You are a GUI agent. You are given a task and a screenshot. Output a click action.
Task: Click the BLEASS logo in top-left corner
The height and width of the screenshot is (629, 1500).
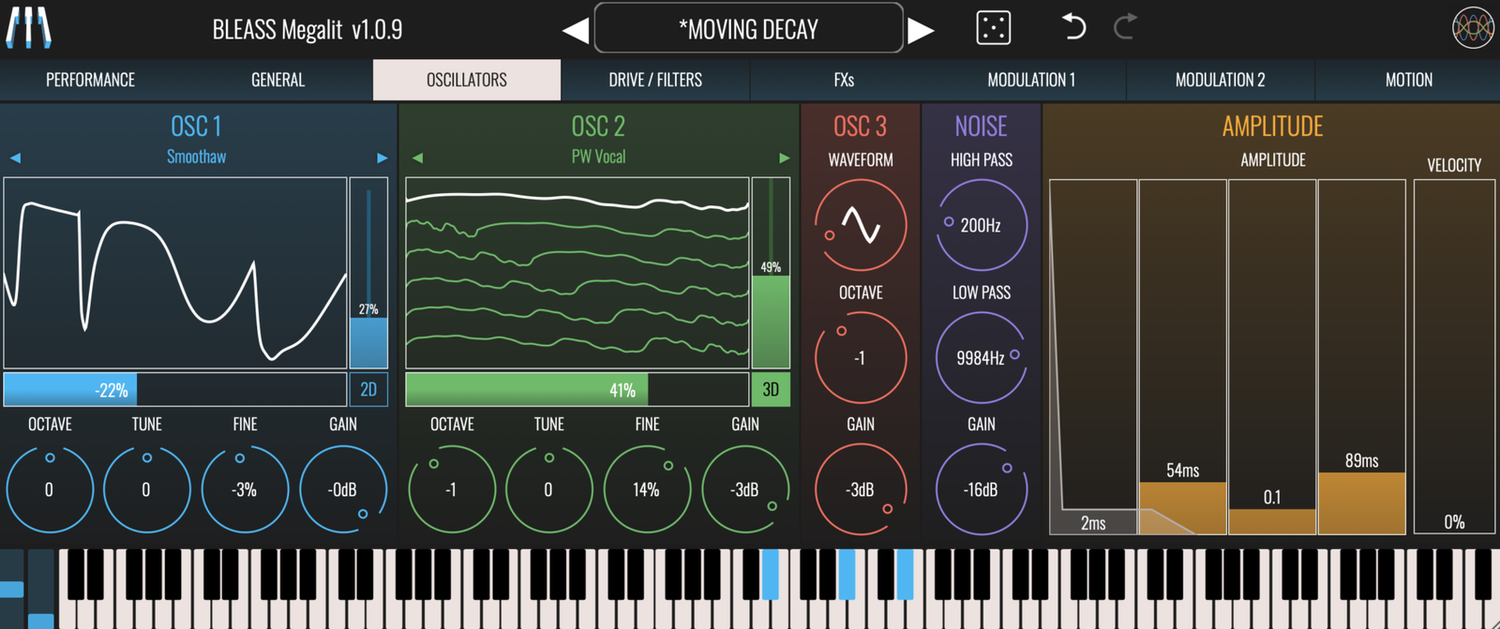[x=29, y=28]
